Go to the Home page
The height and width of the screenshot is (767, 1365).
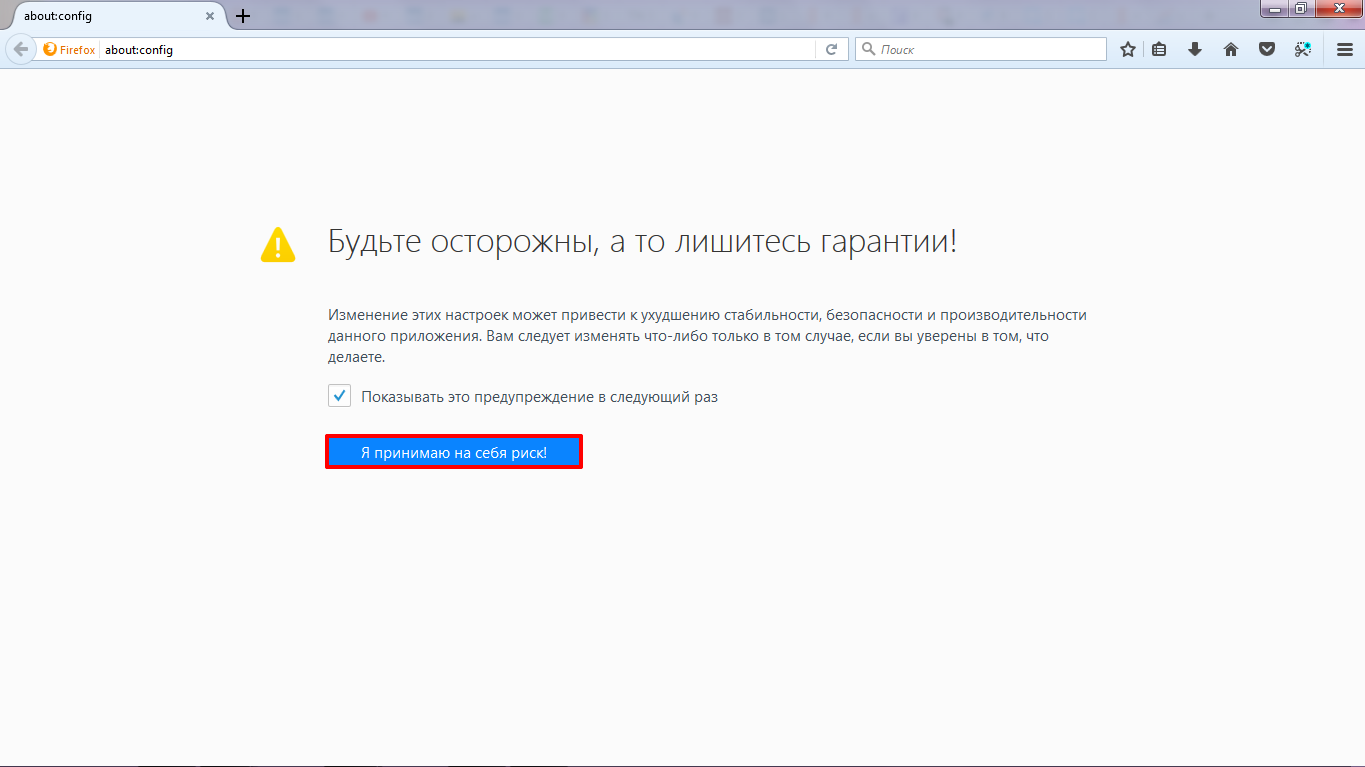1231,49
